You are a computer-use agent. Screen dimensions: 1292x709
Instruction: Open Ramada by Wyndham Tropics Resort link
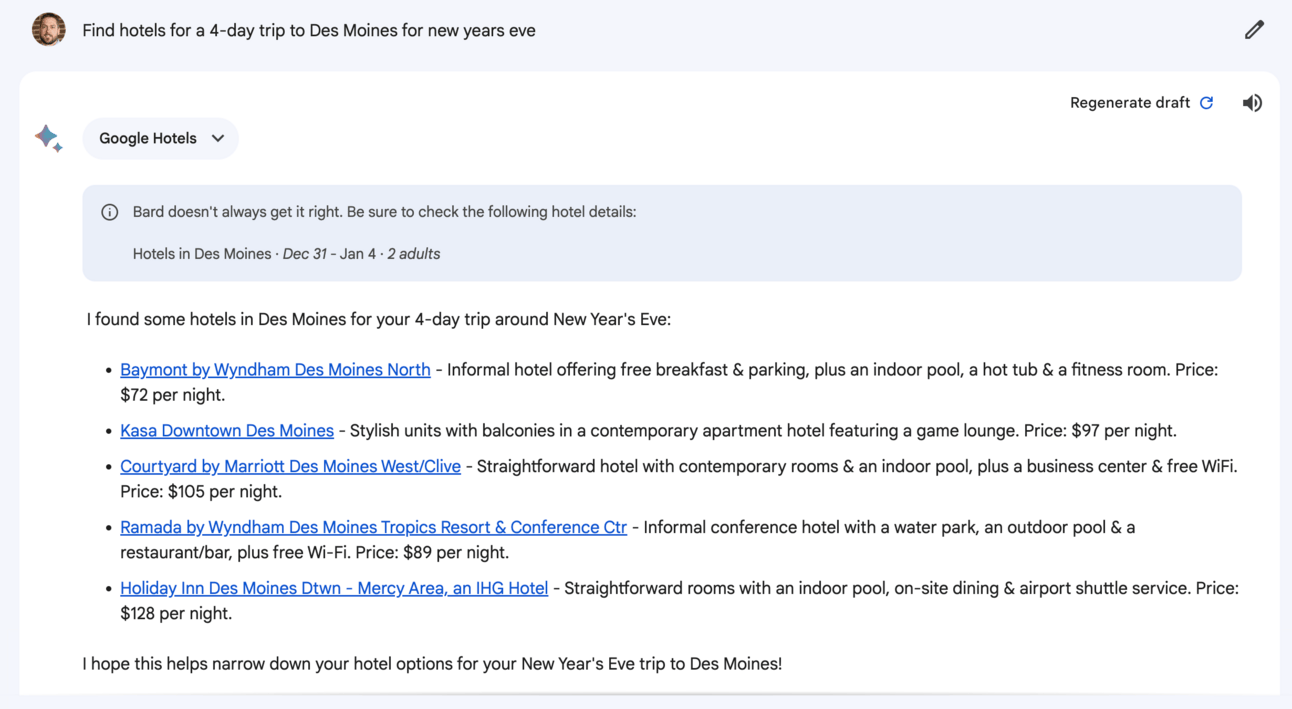tap(373, 527)
